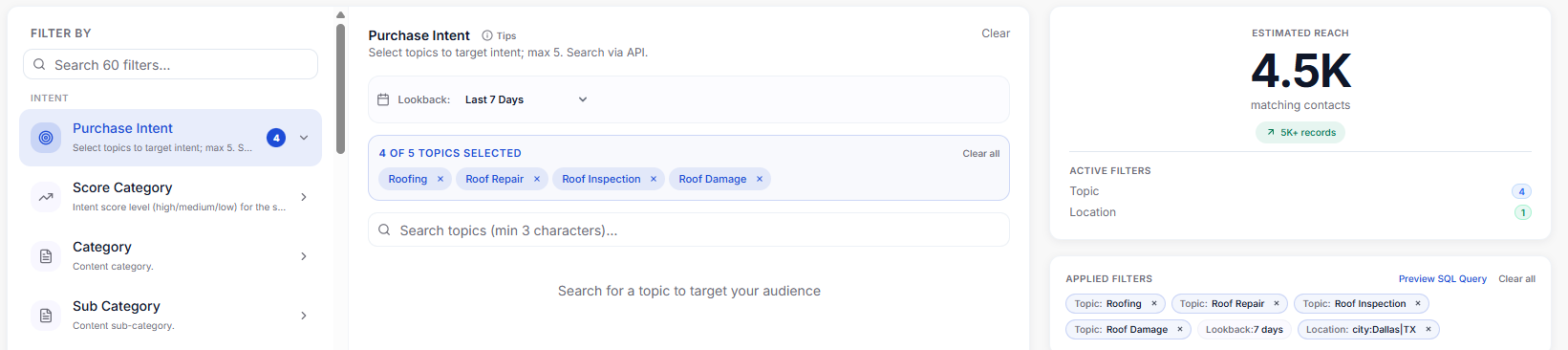
Task: Remove applied filter Topic: Roofing
Action: coord(1154,304)
